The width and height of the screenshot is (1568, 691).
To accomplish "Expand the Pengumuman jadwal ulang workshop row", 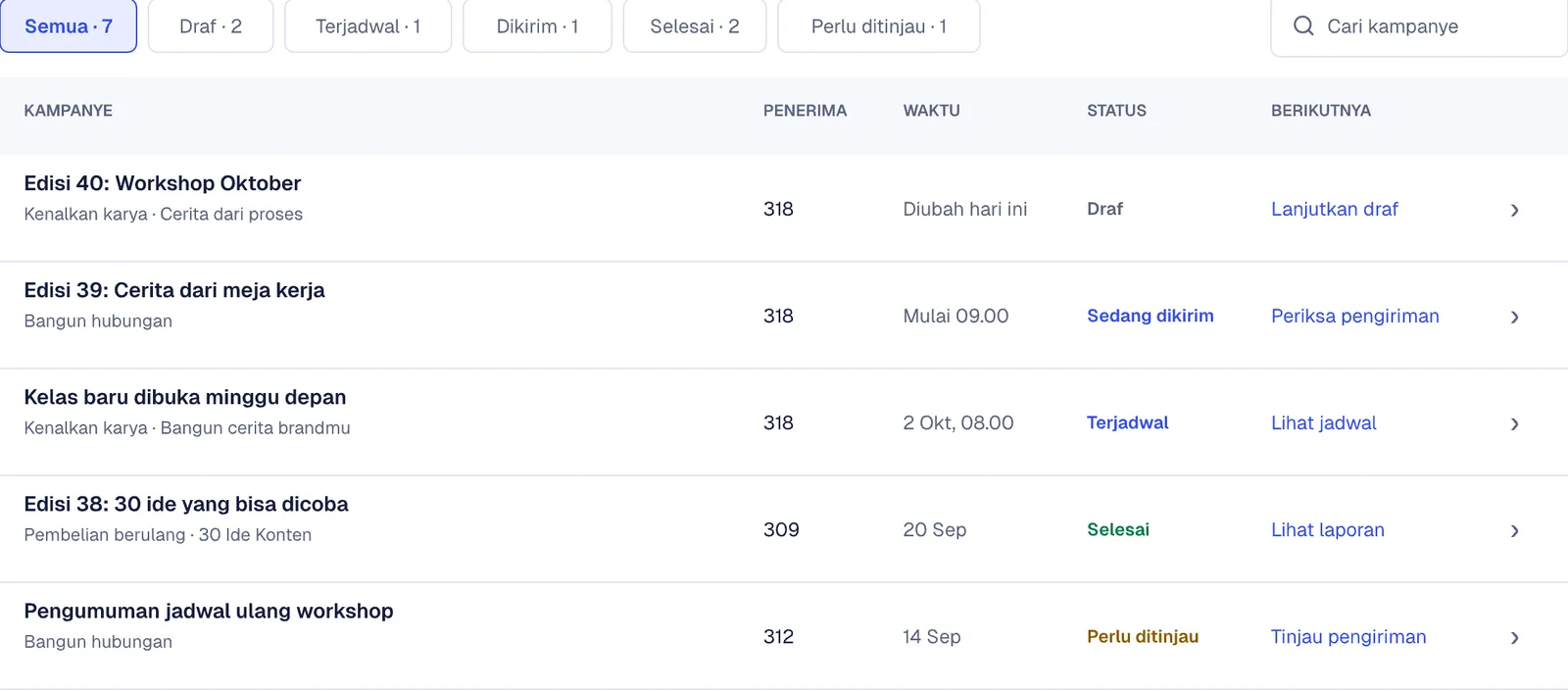I will pos(1514,637).
